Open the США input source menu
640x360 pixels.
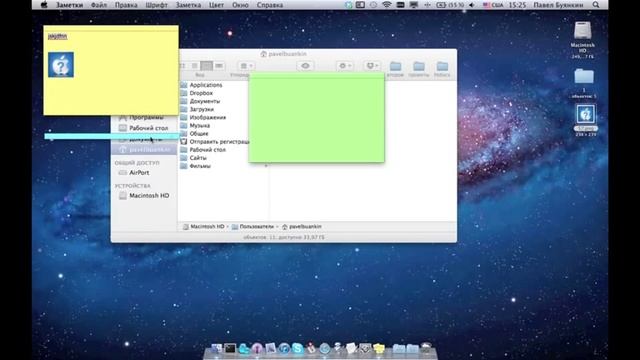pyautogui.click(x=493, y=5)
